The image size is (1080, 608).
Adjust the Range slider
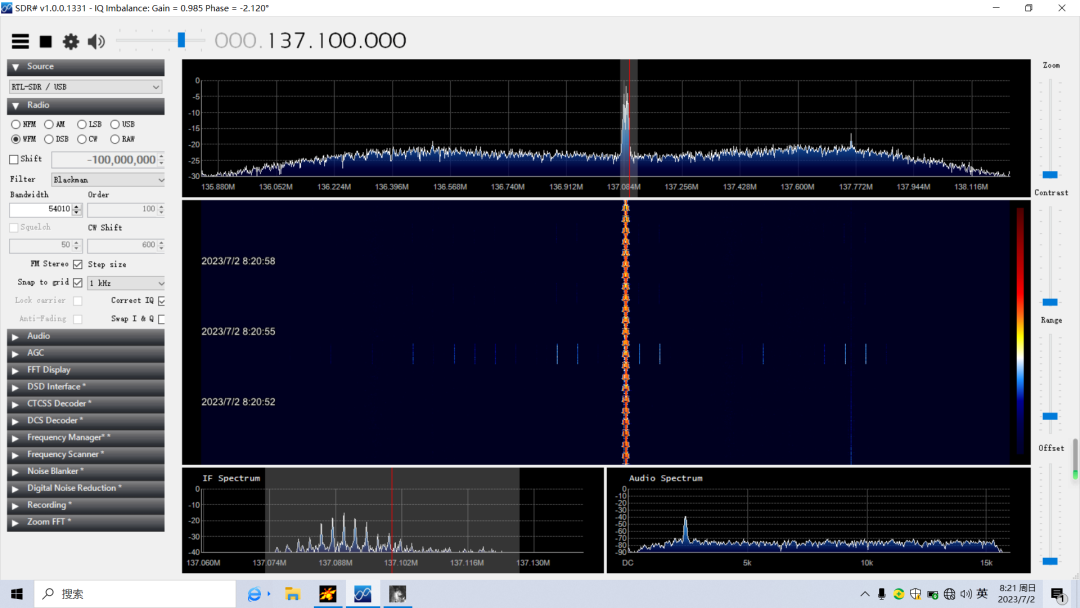1050,416
